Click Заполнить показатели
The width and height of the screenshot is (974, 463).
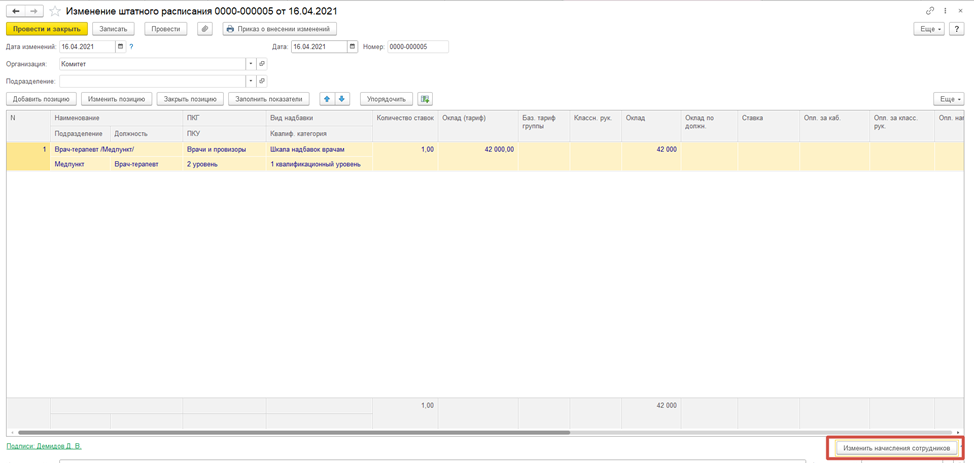click(x=268, y=99)
